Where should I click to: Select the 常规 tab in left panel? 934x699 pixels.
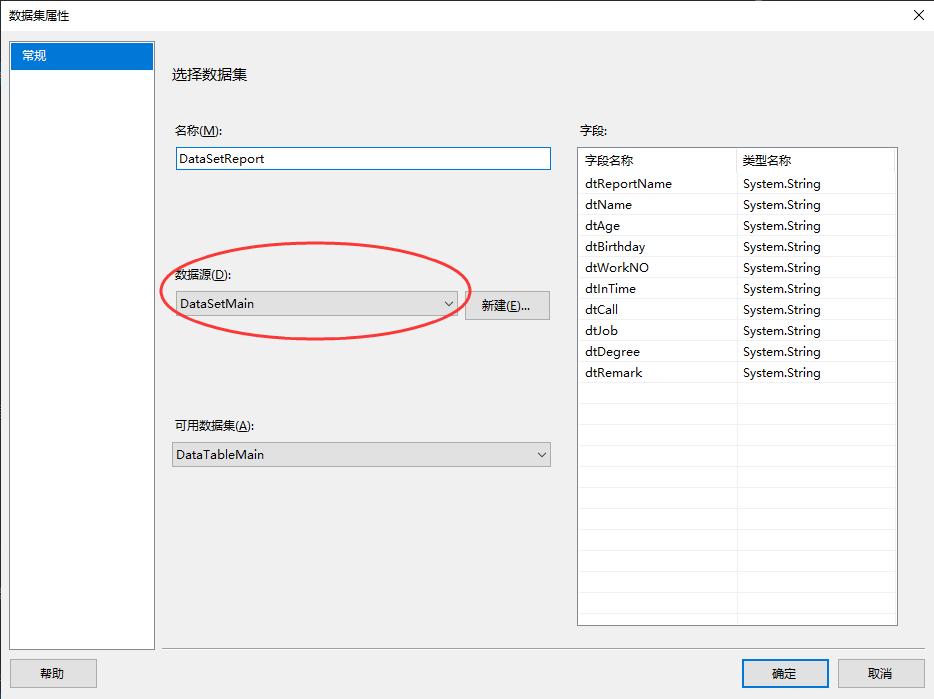coord(82,56)
